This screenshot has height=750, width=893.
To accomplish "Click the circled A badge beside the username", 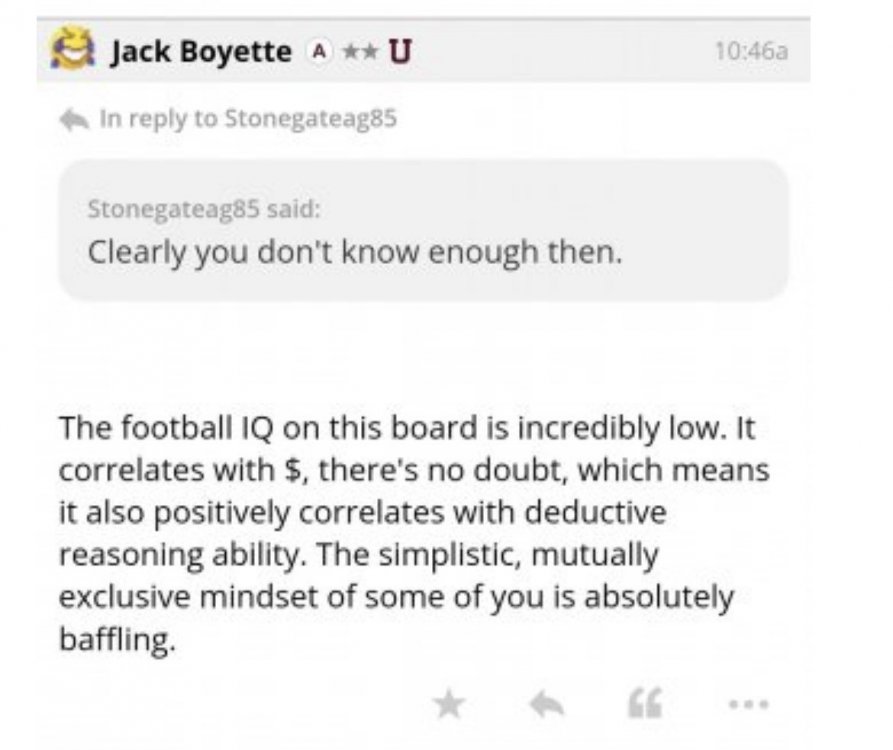I will tap(318, 51).
